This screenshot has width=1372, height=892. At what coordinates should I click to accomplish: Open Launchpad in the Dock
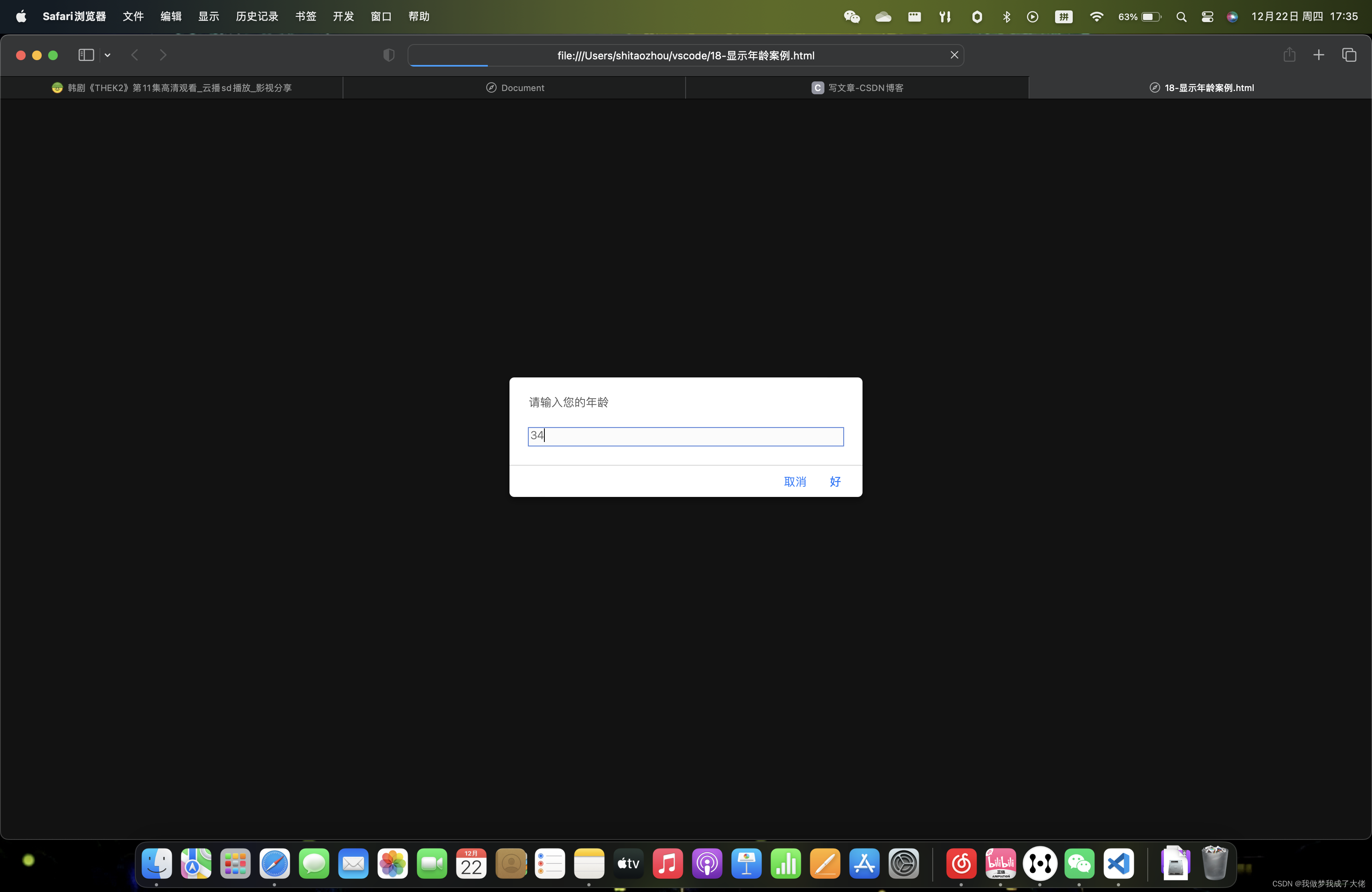pos(235,863)
